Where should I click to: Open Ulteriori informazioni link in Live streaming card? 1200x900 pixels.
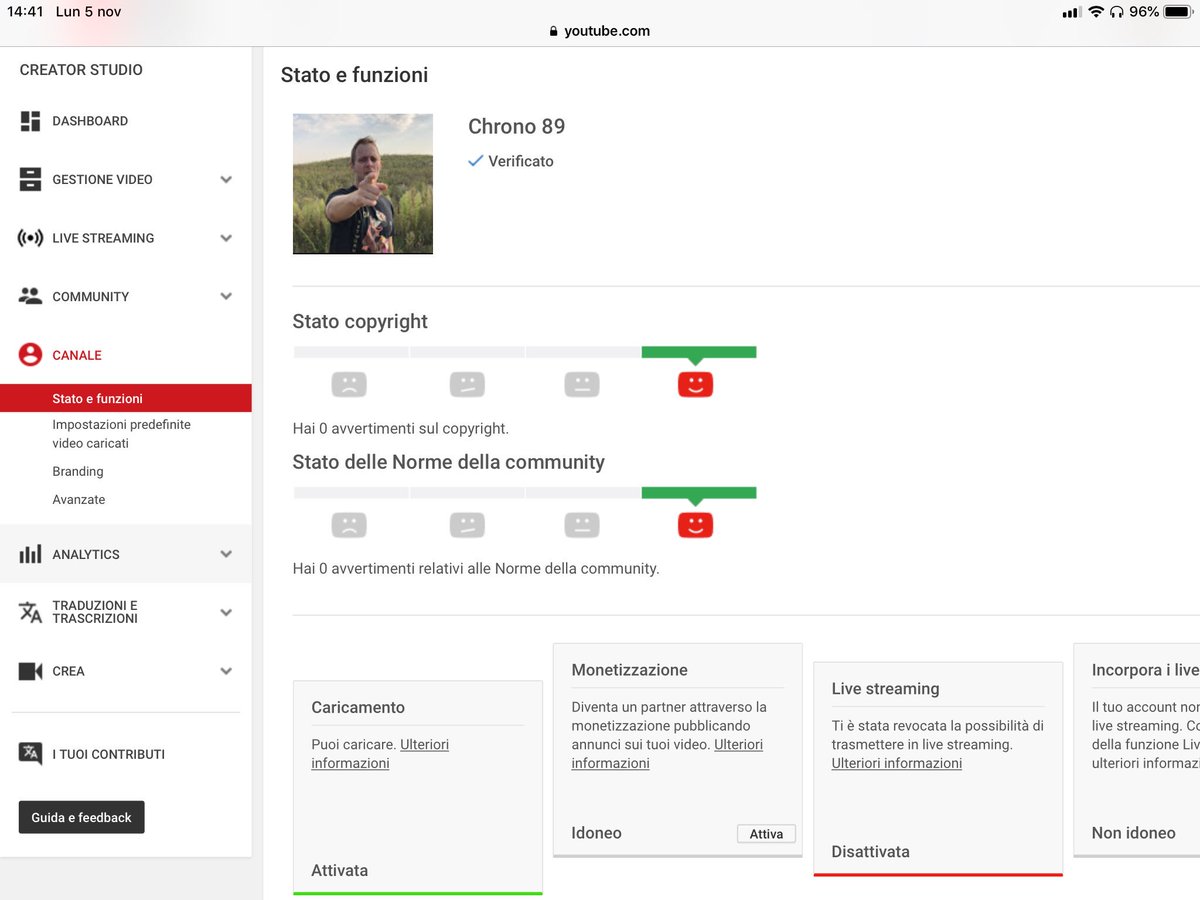pos(897,763)
